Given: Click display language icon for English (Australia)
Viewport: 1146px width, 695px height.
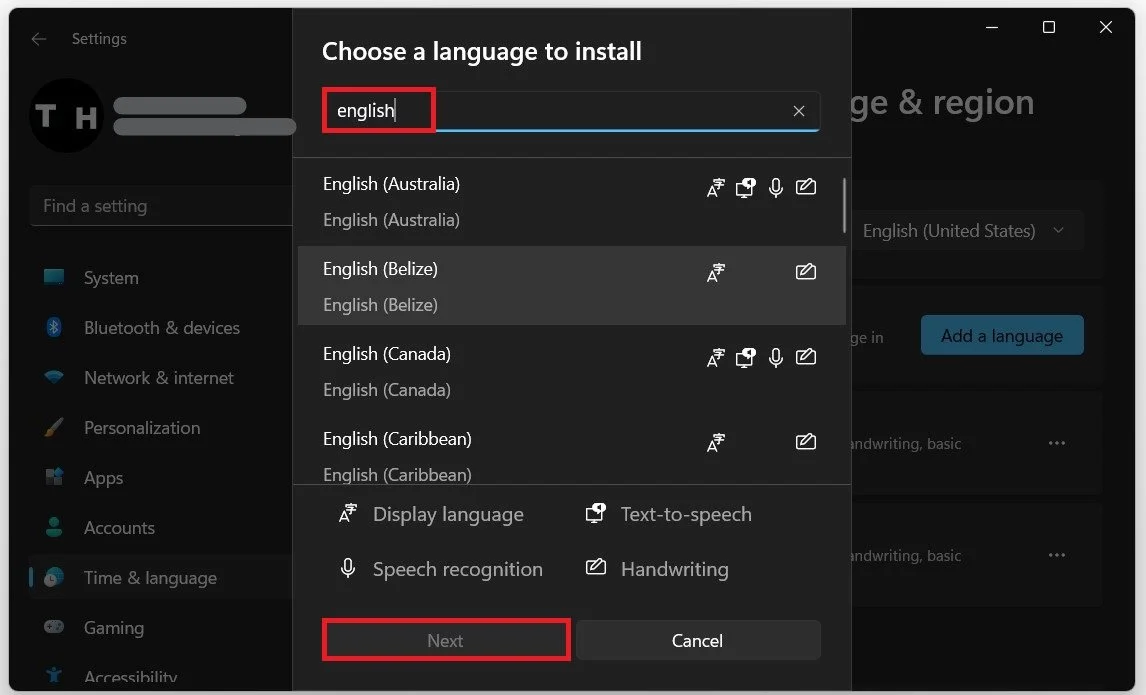Looking at the screenshot, I should (x=715, y=186).
